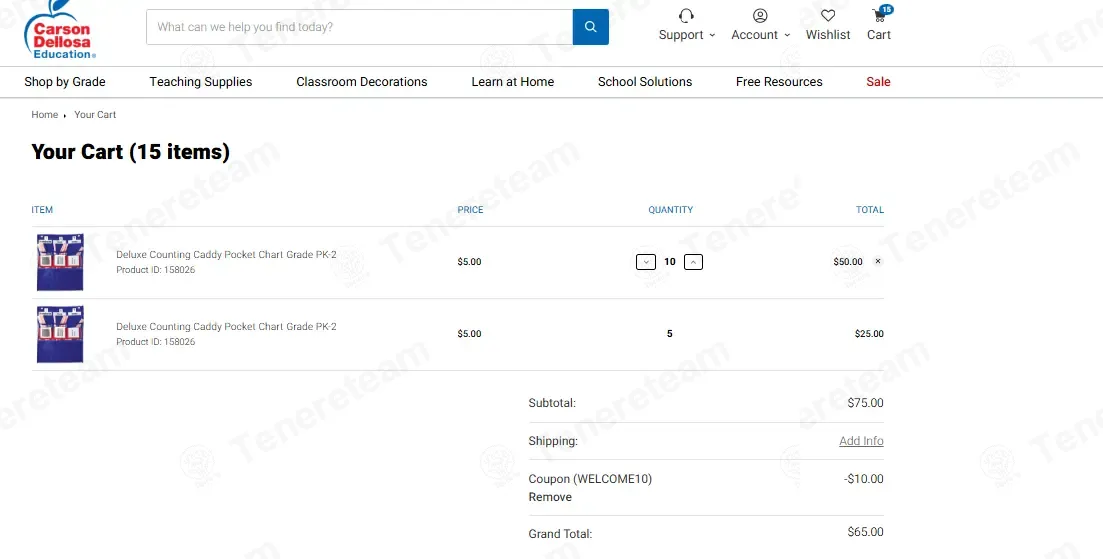Image resolution: width=1103 pixels, height=559 pixels.
Task: Open the Classroom Decorations menu
Action: click(x=362, y=82)
